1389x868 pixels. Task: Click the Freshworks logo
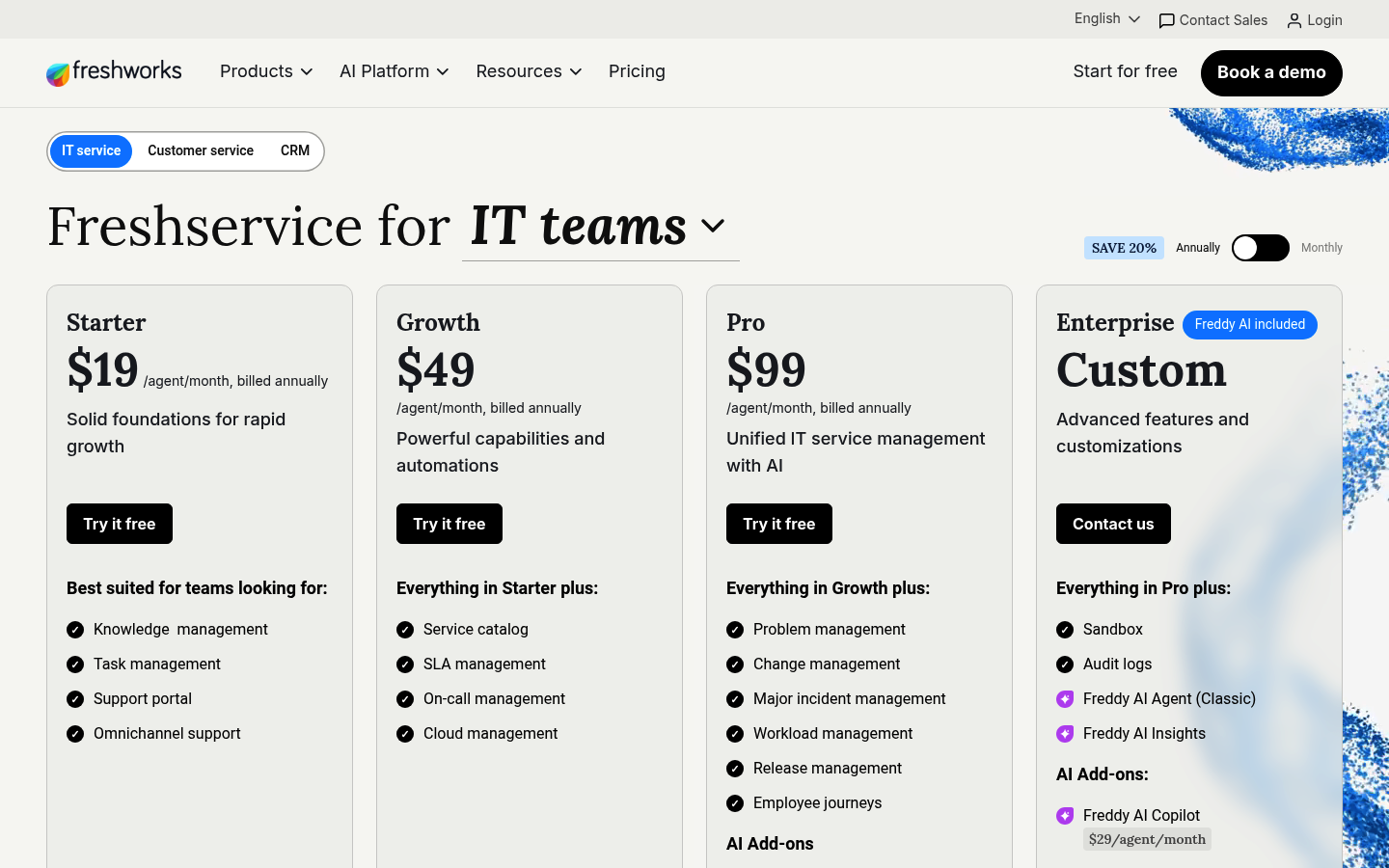114,72
